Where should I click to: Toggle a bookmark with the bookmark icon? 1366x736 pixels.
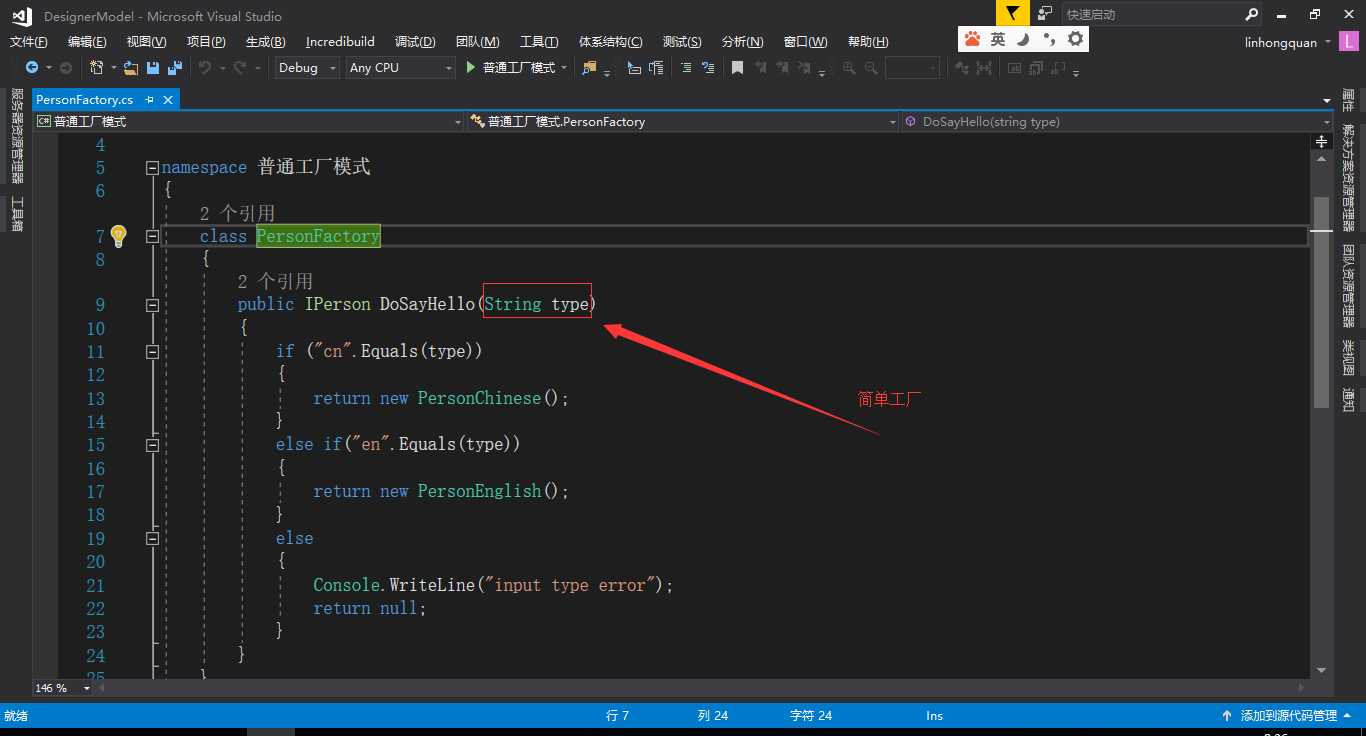point(737,67)
